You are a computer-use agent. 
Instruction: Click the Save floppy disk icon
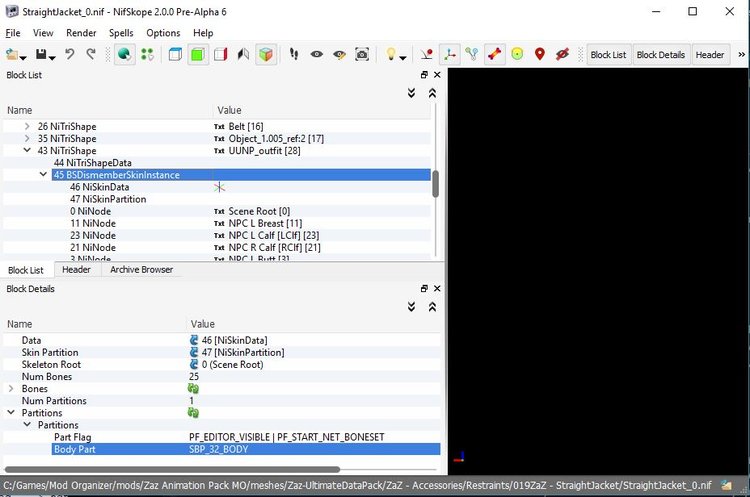41,55
